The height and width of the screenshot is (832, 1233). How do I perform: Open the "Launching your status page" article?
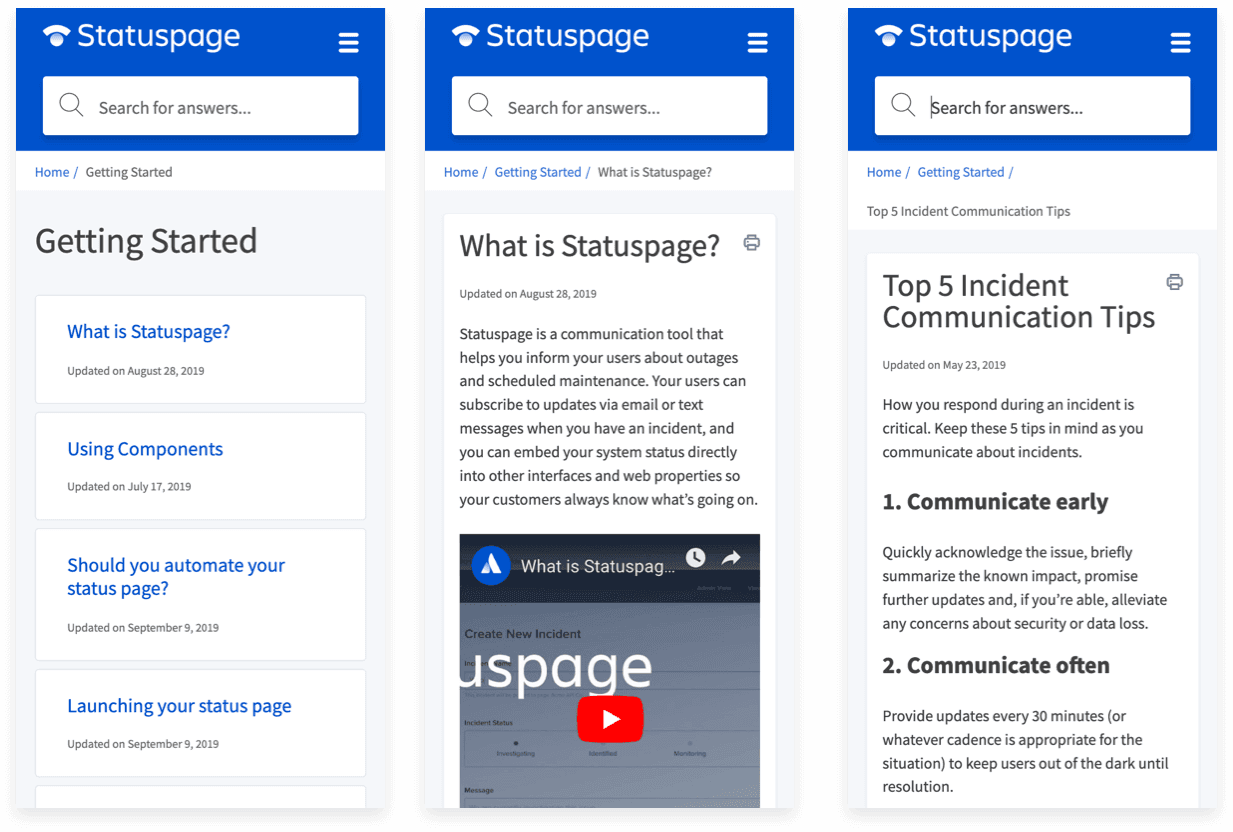point(179,705)
